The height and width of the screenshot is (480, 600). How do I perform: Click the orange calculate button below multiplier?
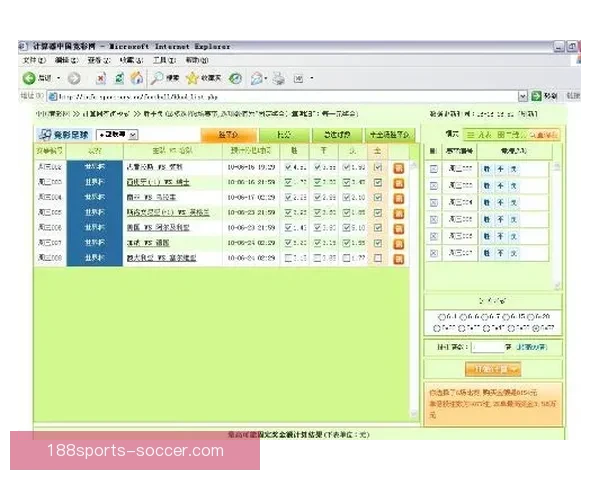click(493, 369)
